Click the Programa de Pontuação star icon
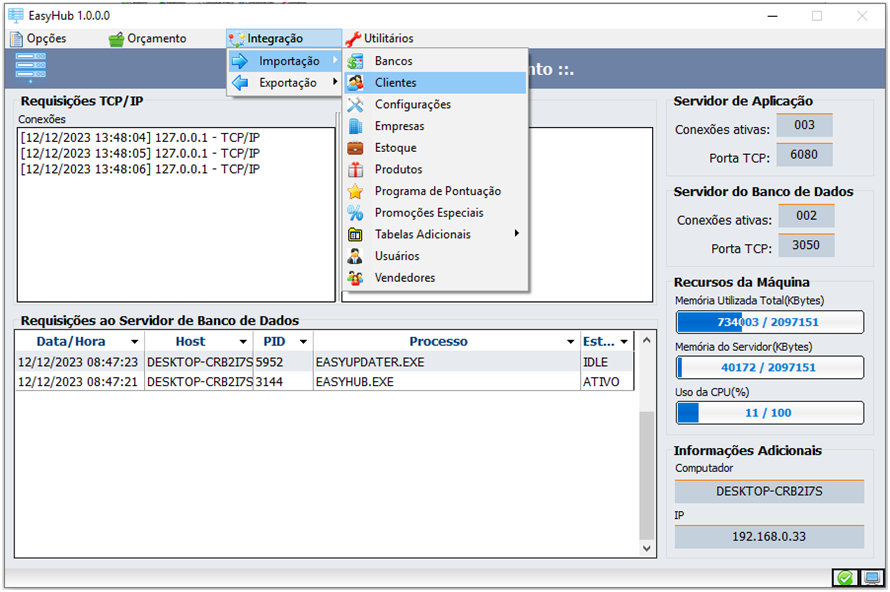The width and height of the screenshot is (890, 592). (x=355, y=191)
